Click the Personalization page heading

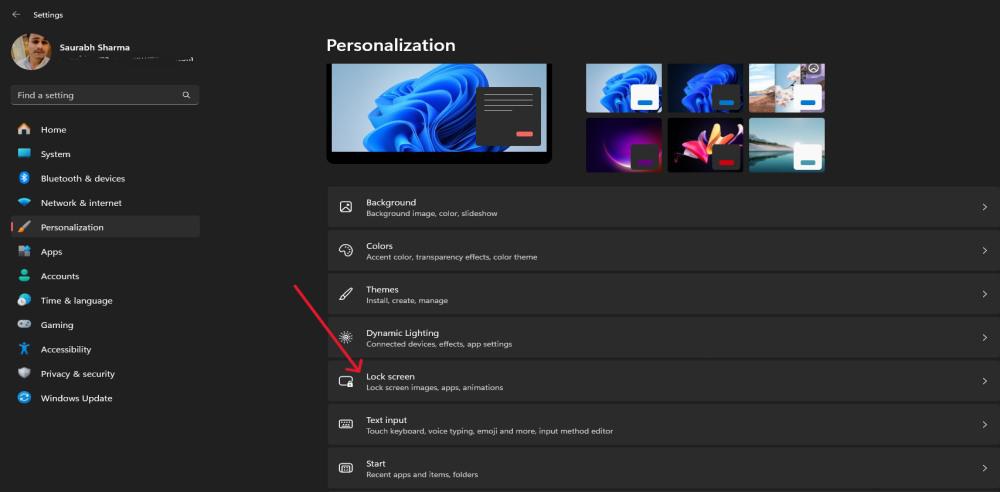(390, 45)
